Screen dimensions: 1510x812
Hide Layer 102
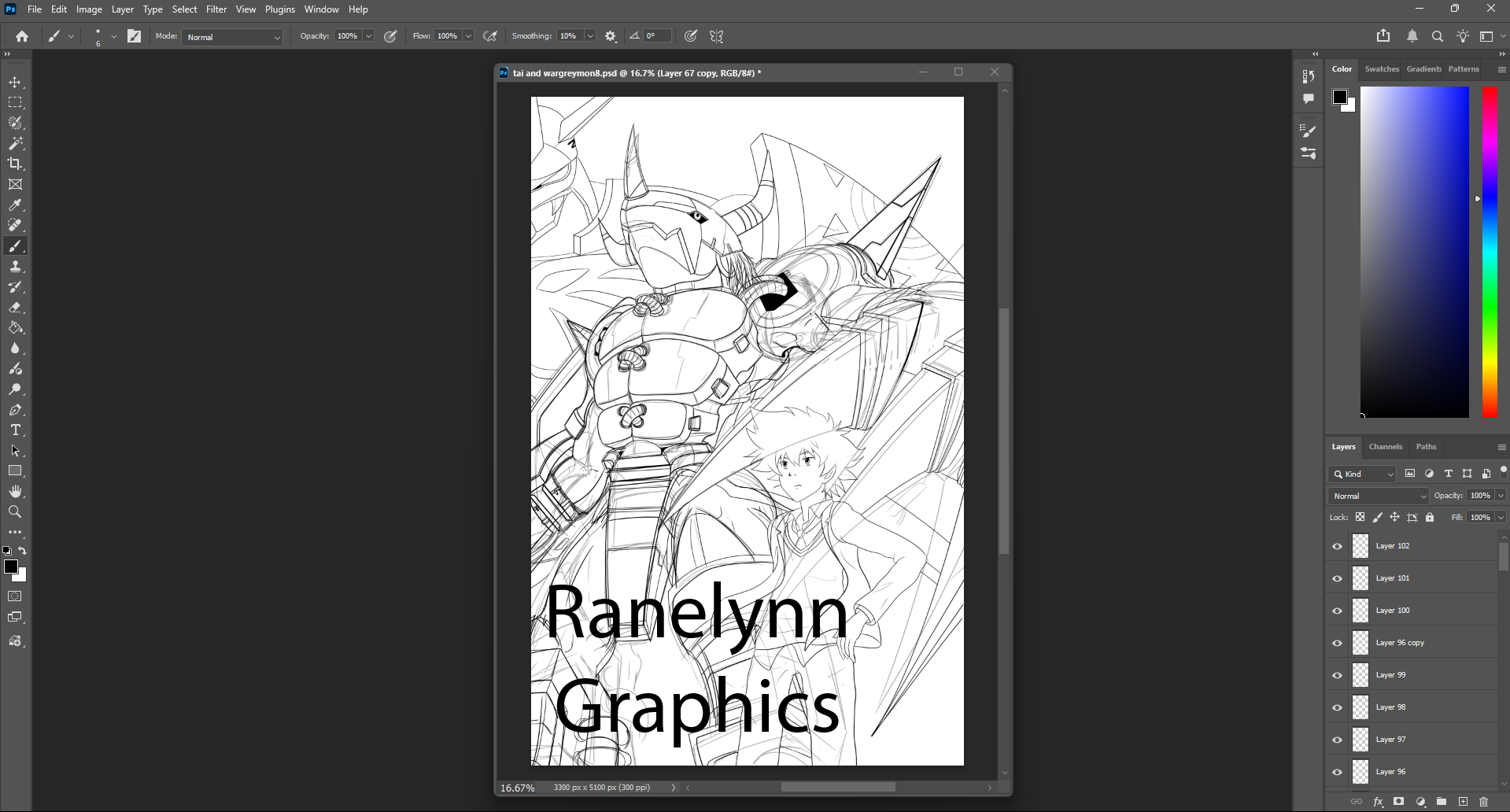click(x=1337, y=546)
